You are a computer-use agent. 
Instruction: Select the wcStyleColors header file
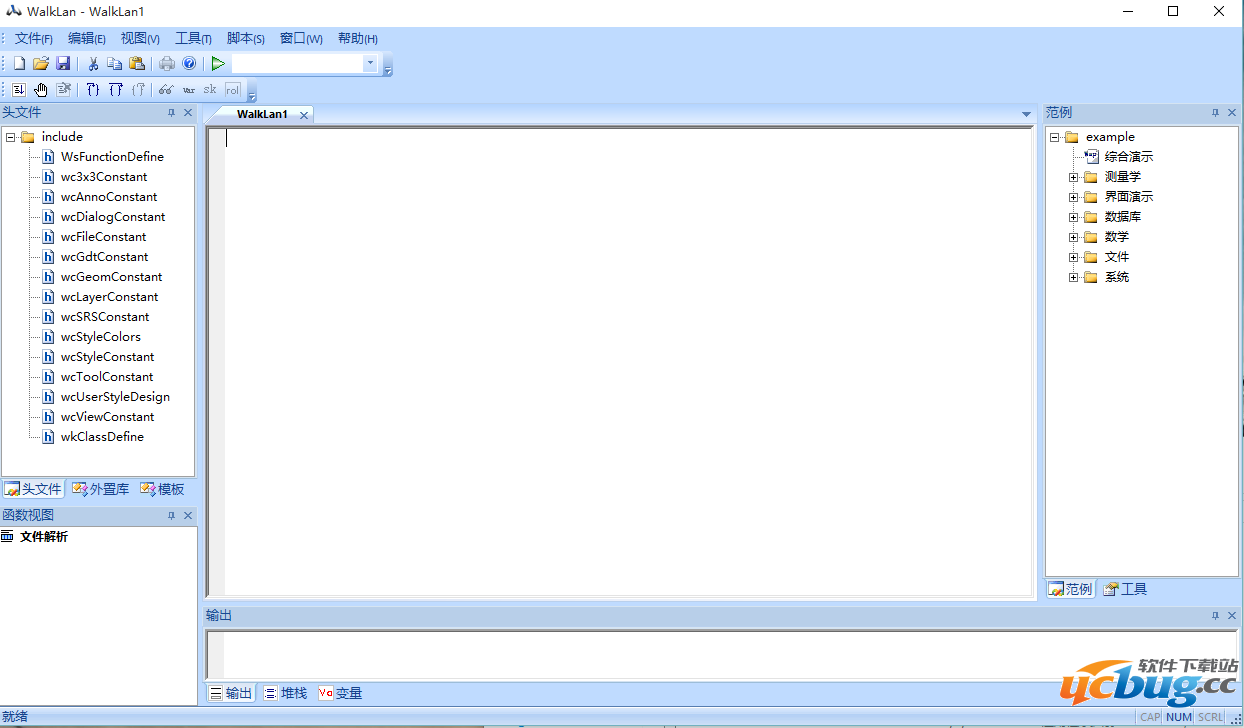pos(100,337)
